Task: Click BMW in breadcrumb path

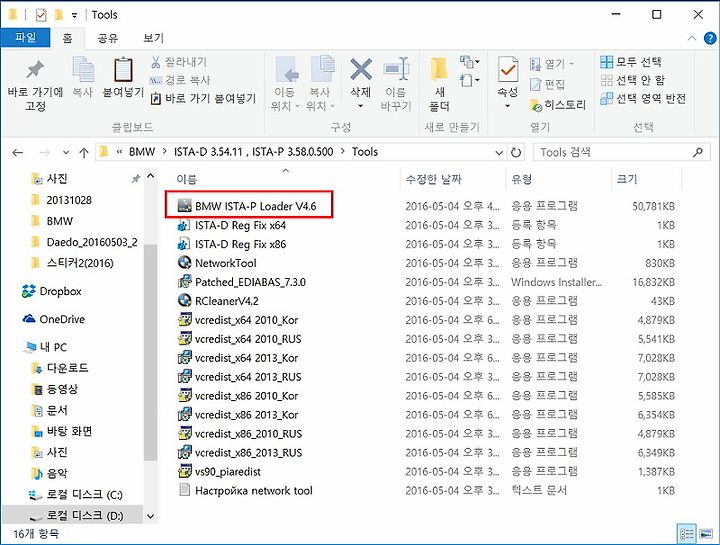Action: (142, 152)
